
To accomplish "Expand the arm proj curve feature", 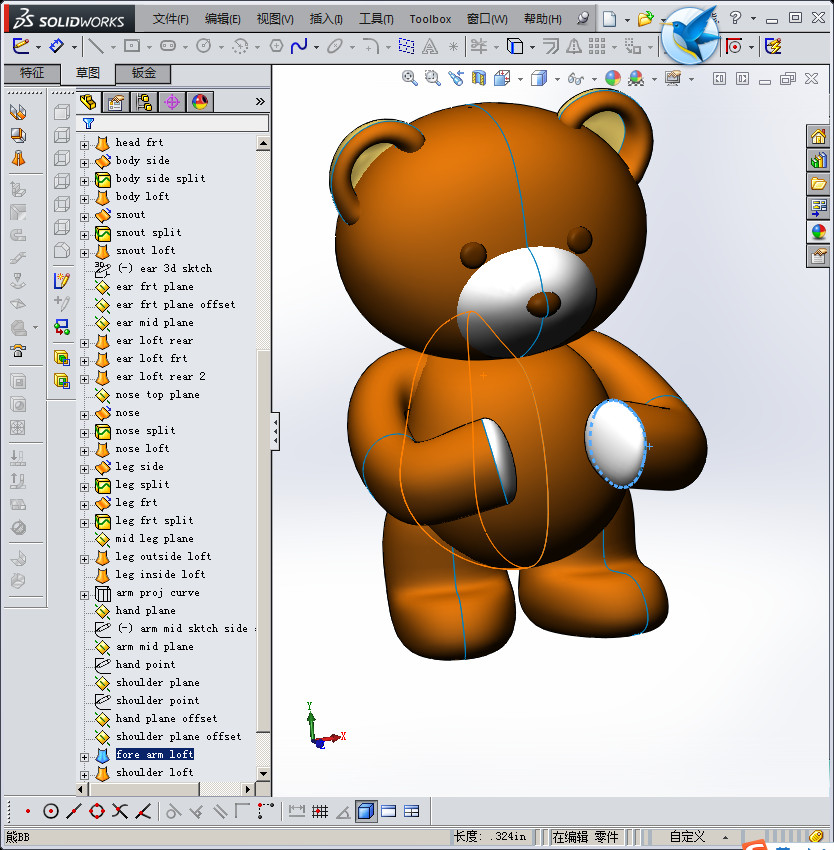I will pyautogui.click(x=85, y=595).
